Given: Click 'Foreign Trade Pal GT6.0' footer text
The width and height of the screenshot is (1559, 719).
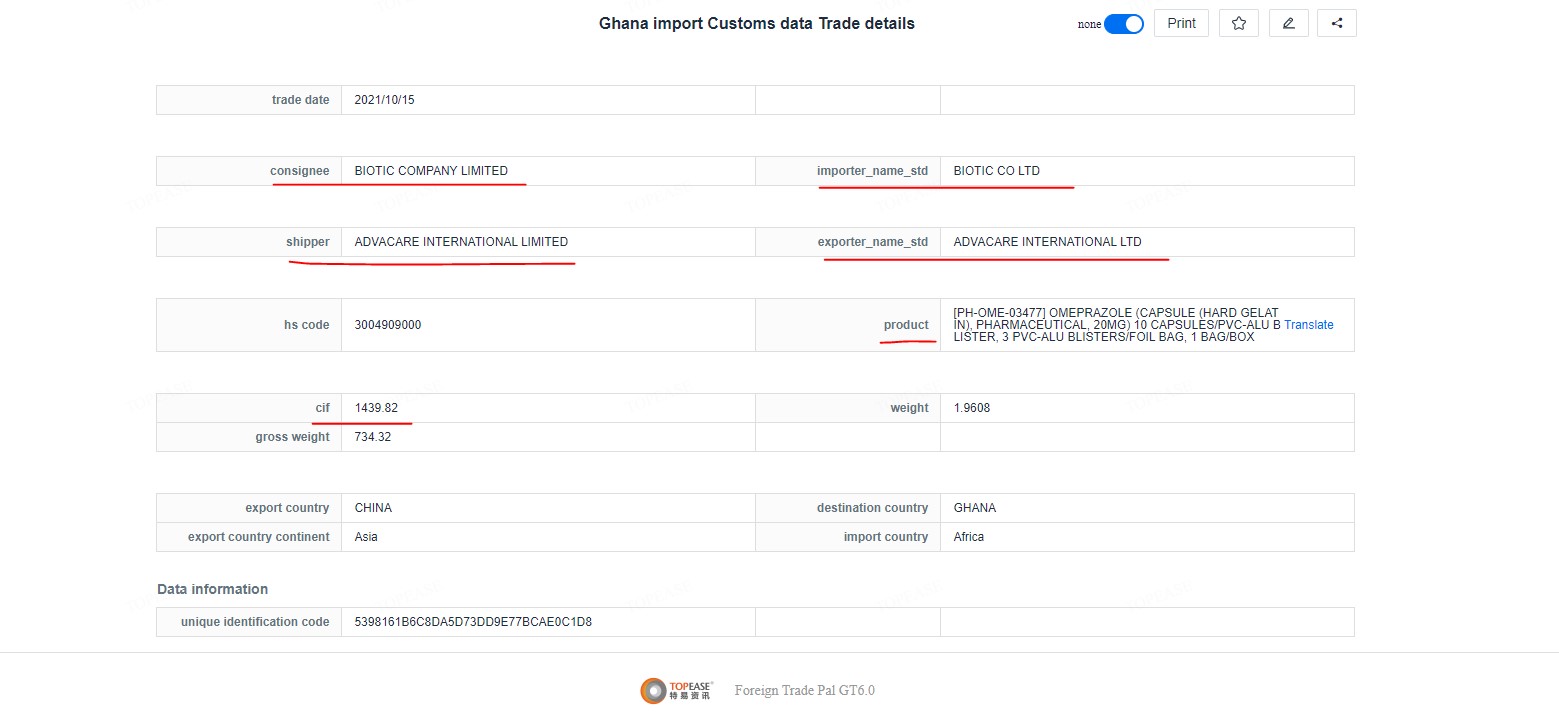Looking at the screenshot, I should [x=805, y=690].
